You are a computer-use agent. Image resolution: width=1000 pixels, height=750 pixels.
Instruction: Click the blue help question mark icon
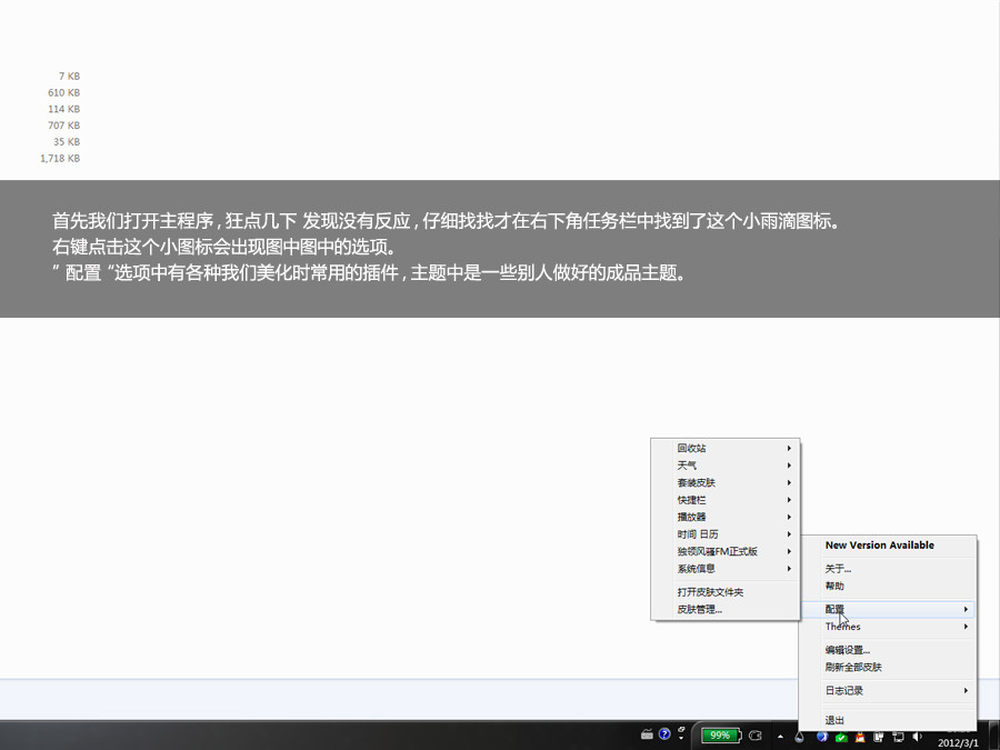tap(664, 735)
